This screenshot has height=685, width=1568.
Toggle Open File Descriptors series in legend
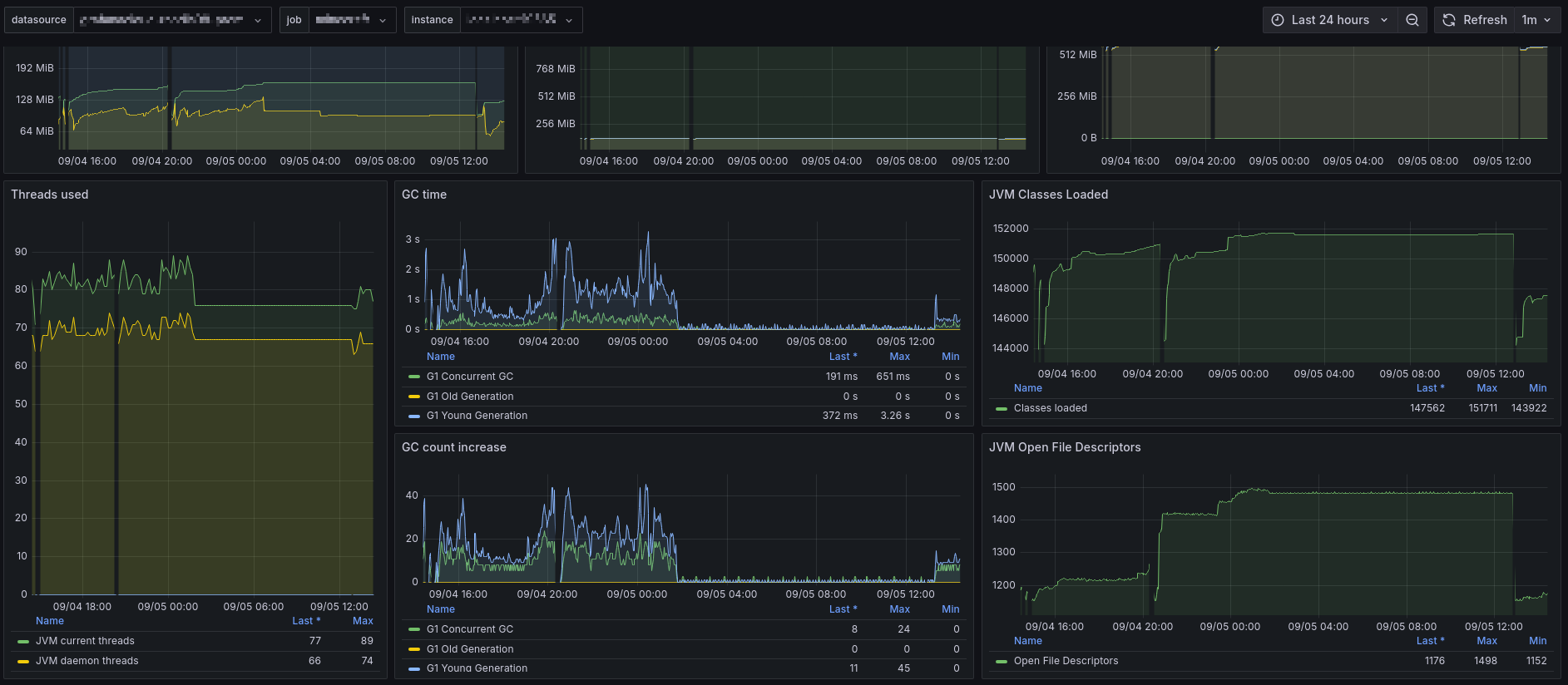pyautogui.click(x=1066, y=661)
